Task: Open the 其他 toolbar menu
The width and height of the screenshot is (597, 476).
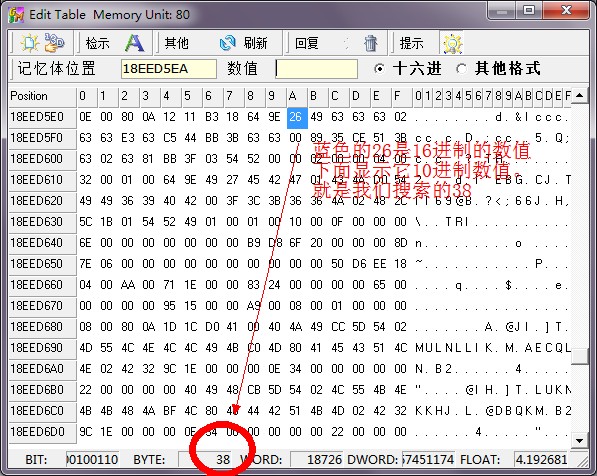Action: point(176,43)
